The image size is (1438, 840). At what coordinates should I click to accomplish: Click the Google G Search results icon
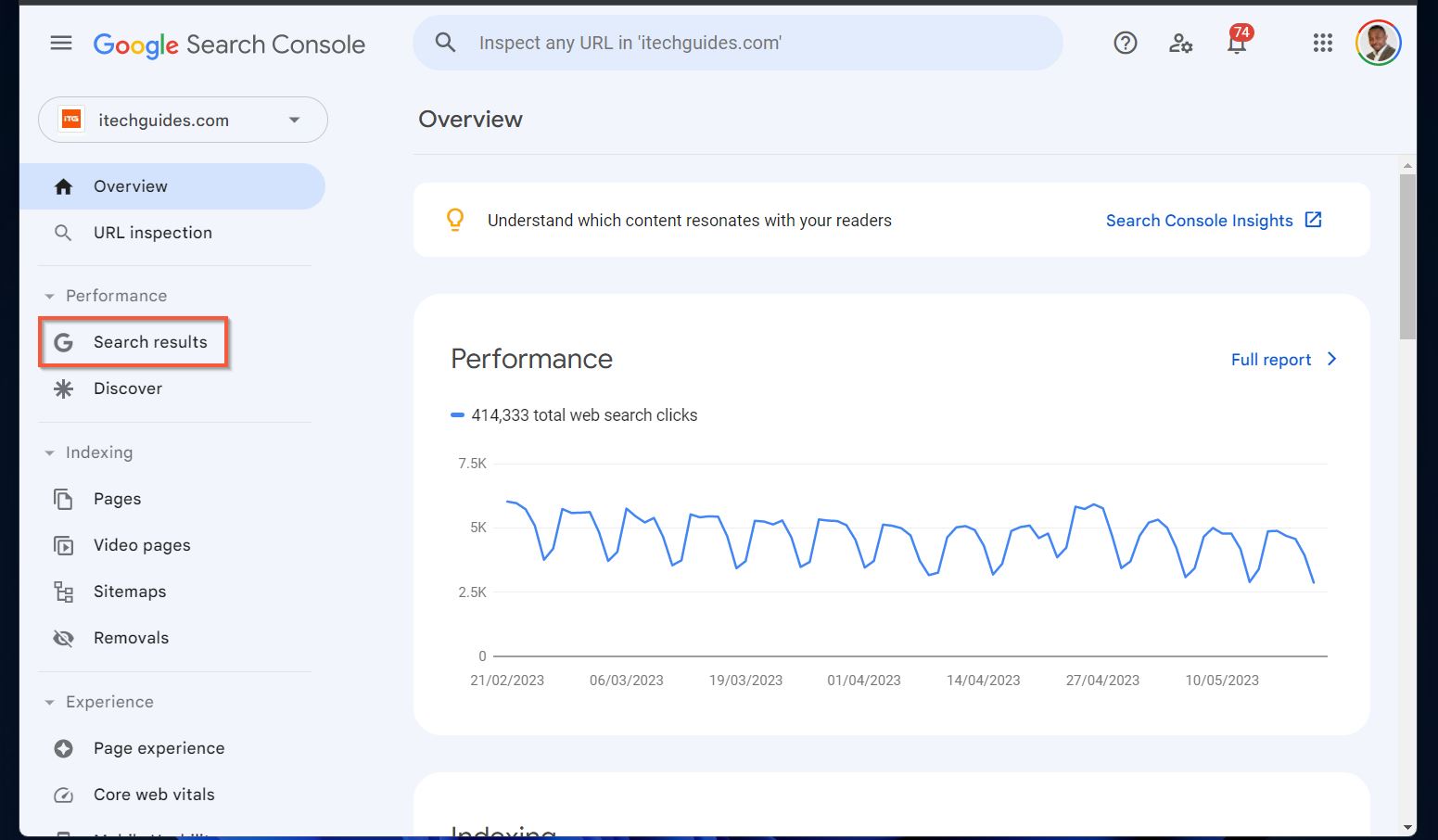click(x=63, y=342)
